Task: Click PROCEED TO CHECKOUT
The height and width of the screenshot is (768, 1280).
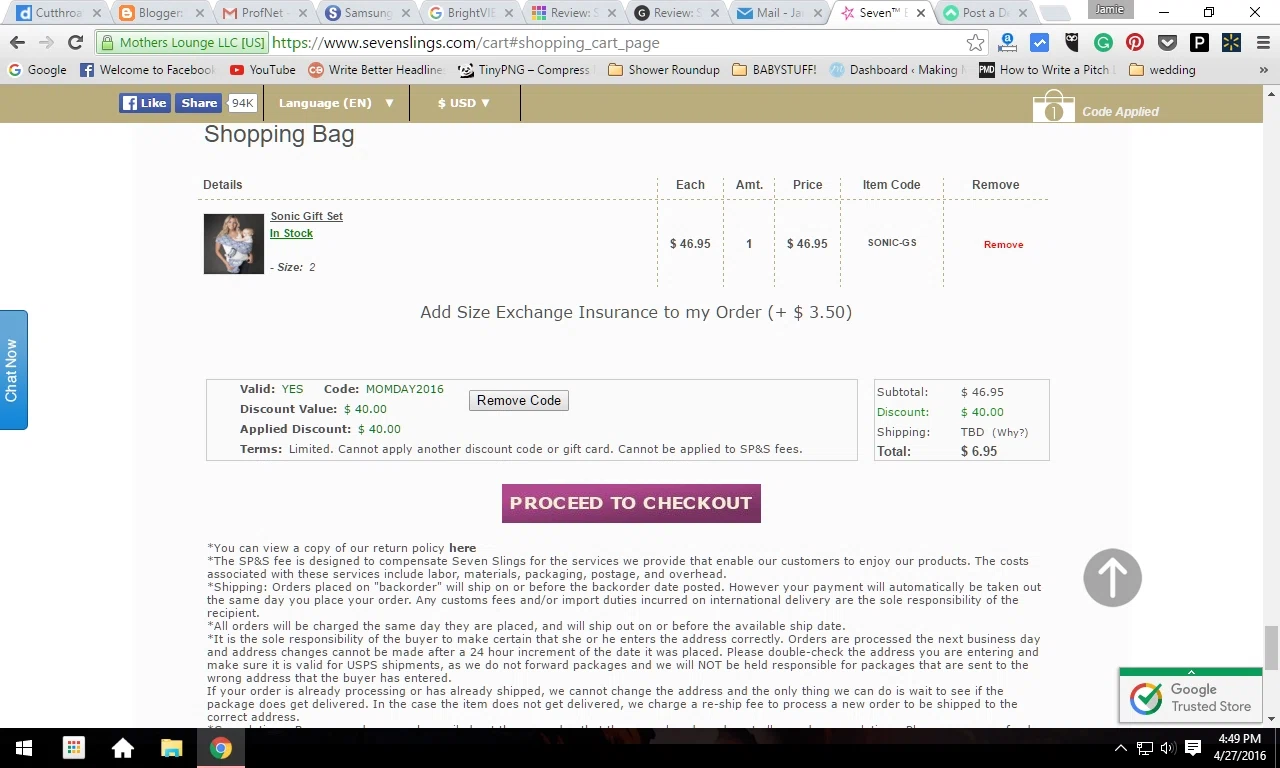Action: click(631, 503)
